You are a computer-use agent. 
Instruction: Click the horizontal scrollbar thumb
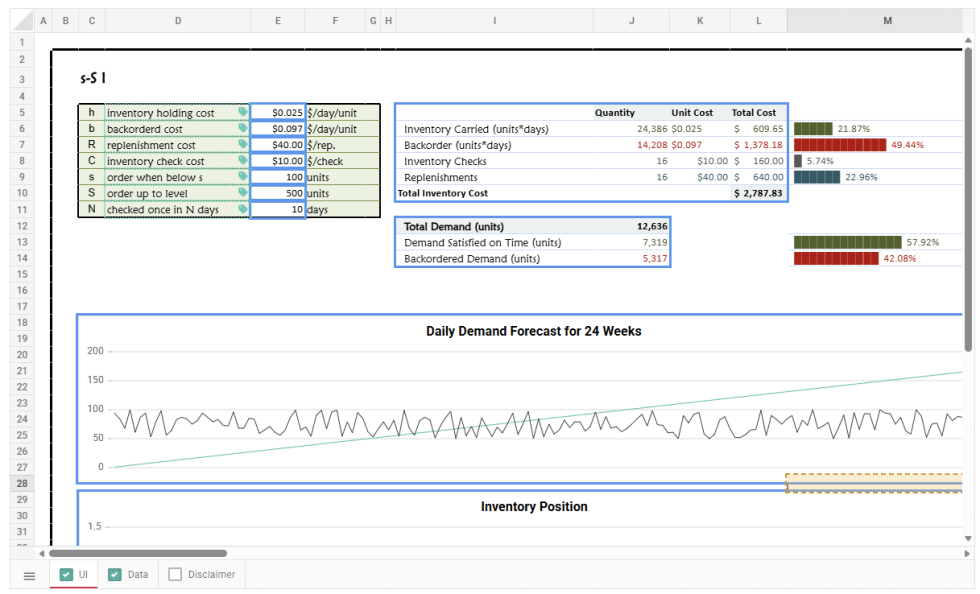[138, 553]
